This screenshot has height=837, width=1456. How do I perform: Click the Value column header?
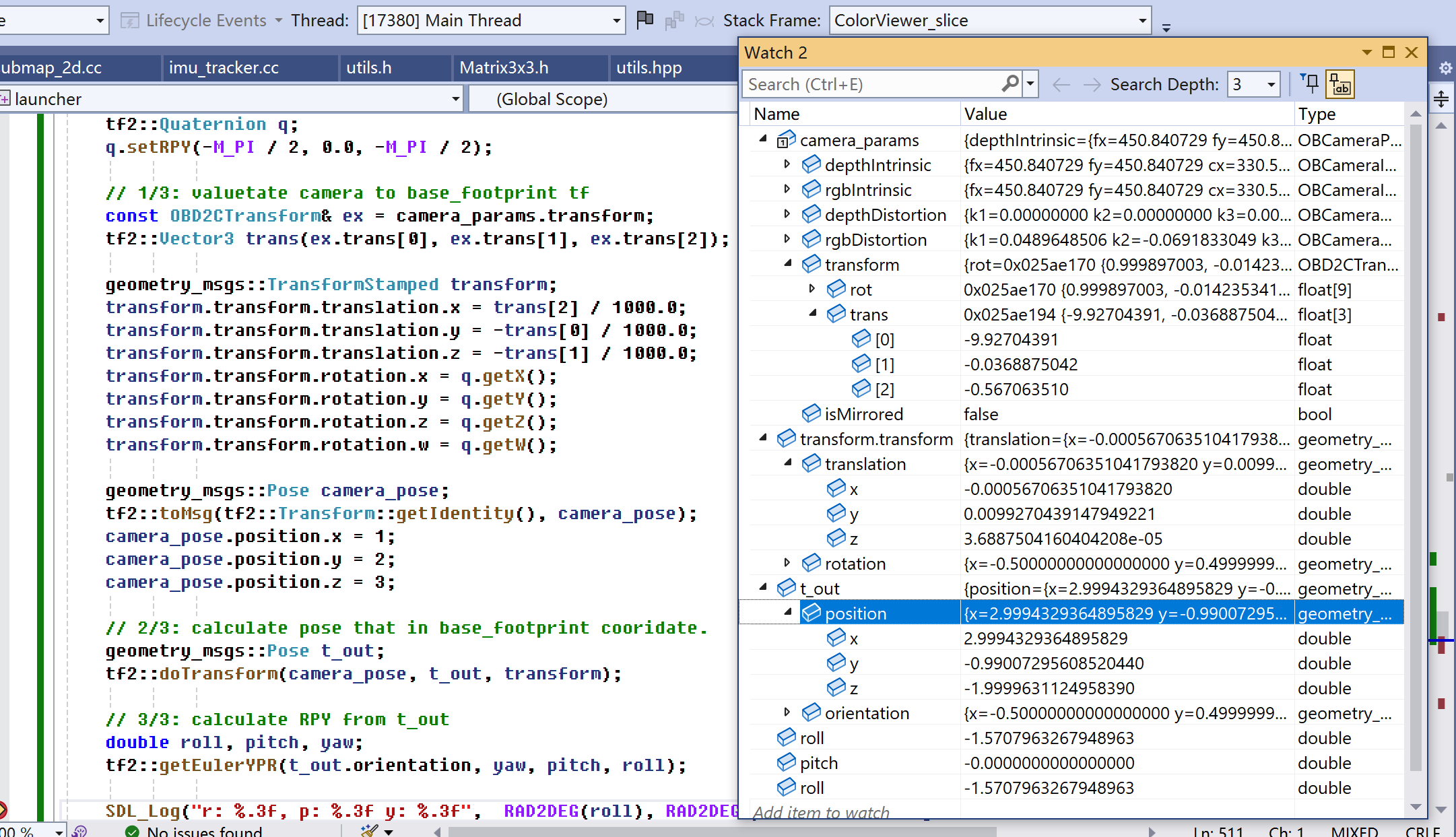click(1127, 114)
